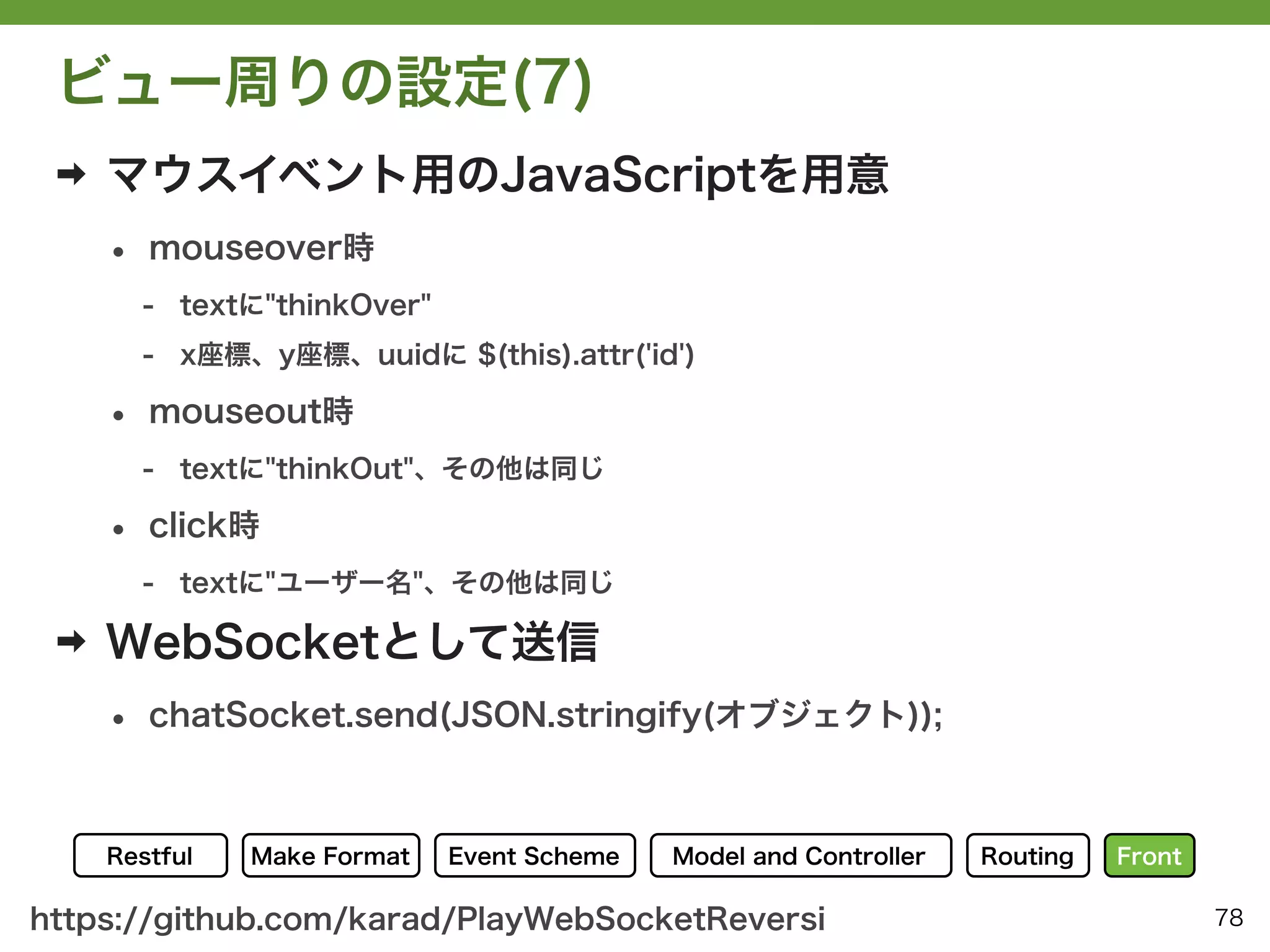Select the highlighted Front section
The image size is (1270, 952).
click(x=1149, y=855)
